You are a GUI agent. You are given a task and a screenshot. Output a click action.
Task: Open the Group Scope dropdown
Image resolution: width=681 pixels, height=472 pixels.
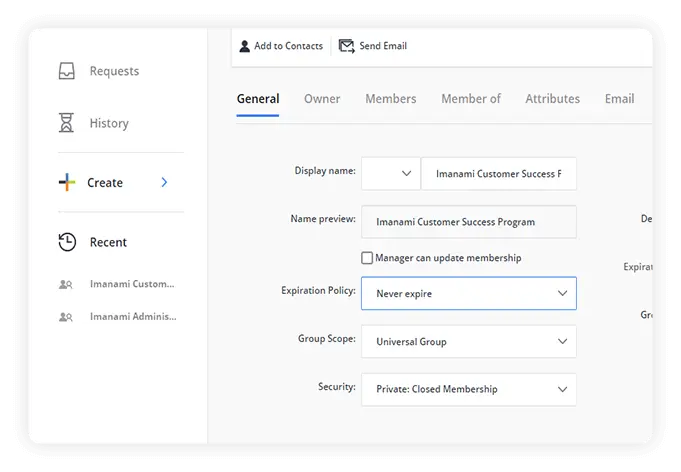tap(468, 341)
